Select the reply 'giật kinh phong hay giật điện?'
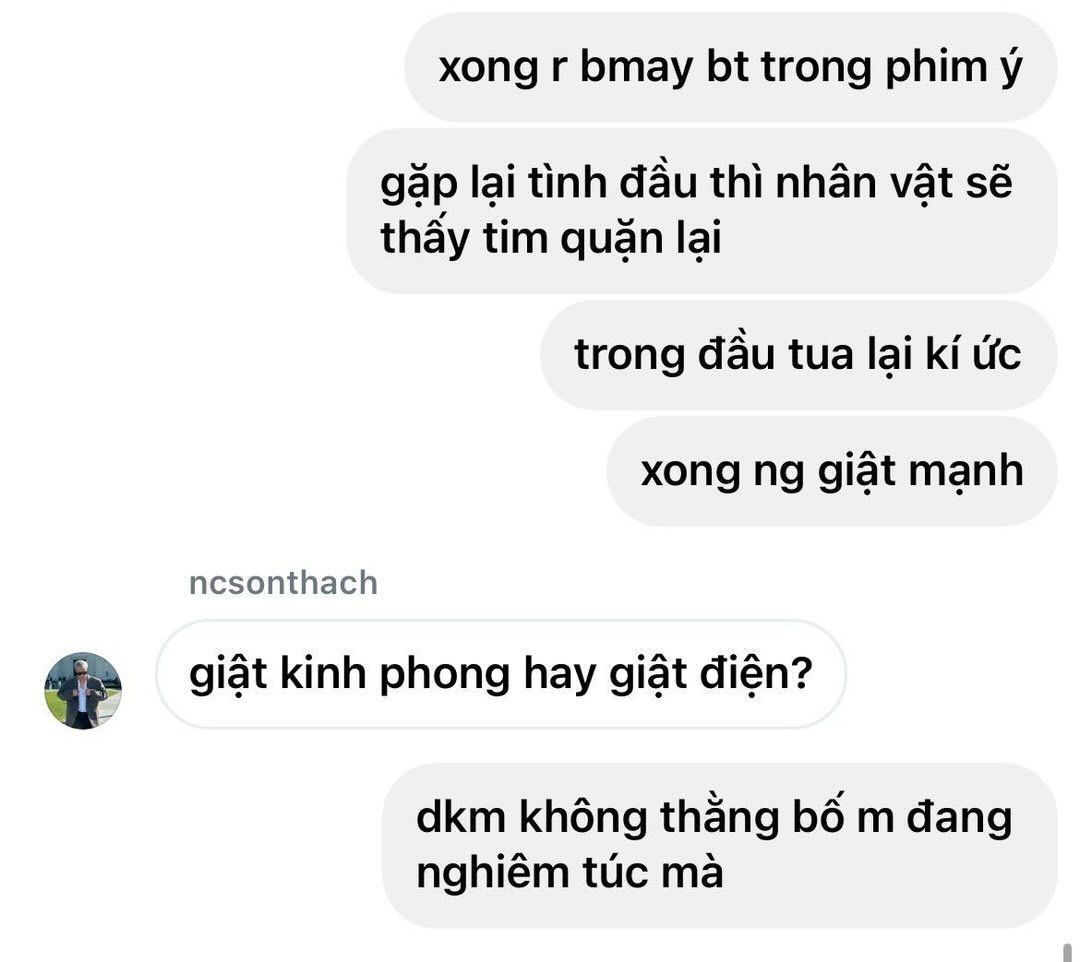The height and width of the screenshot is (962, 1080). (x=501, y=673)
